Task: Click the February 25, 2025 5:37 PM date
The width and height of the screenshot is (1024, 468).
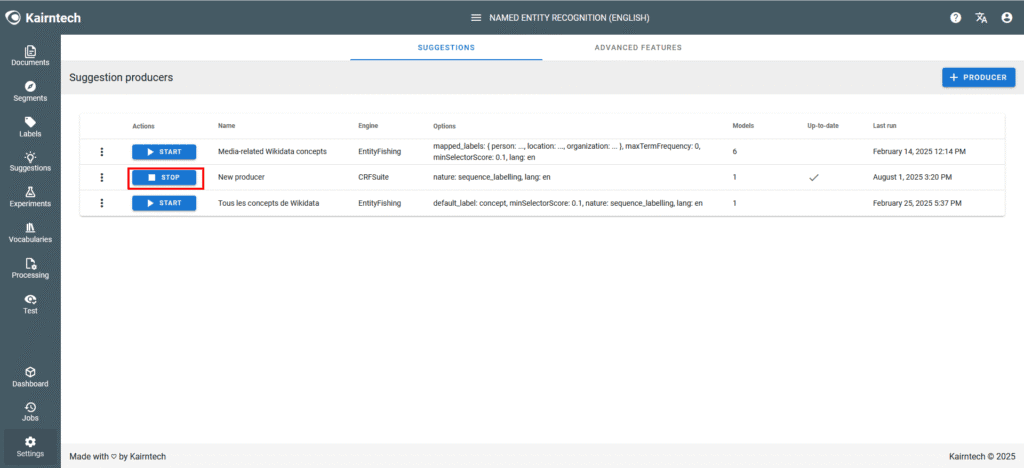Action: 917,203
